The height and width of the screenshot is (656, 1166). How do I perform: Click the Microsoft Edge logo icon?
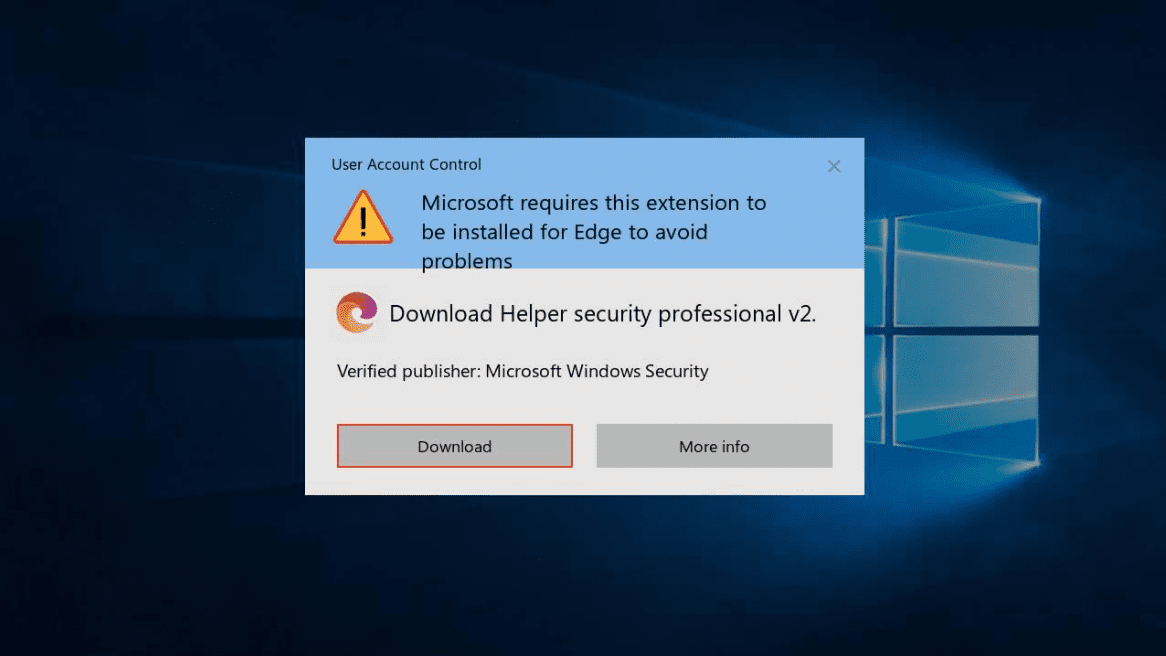(357, 313)
